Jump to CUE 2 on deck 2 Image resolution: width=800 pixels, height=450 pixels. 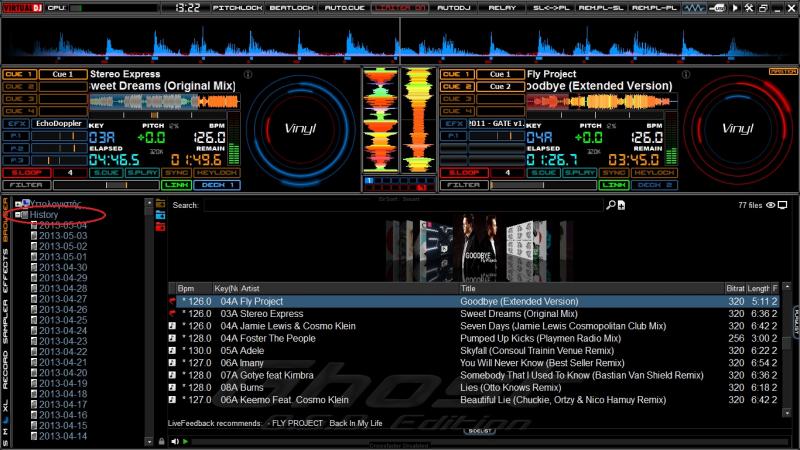point(456,87)
